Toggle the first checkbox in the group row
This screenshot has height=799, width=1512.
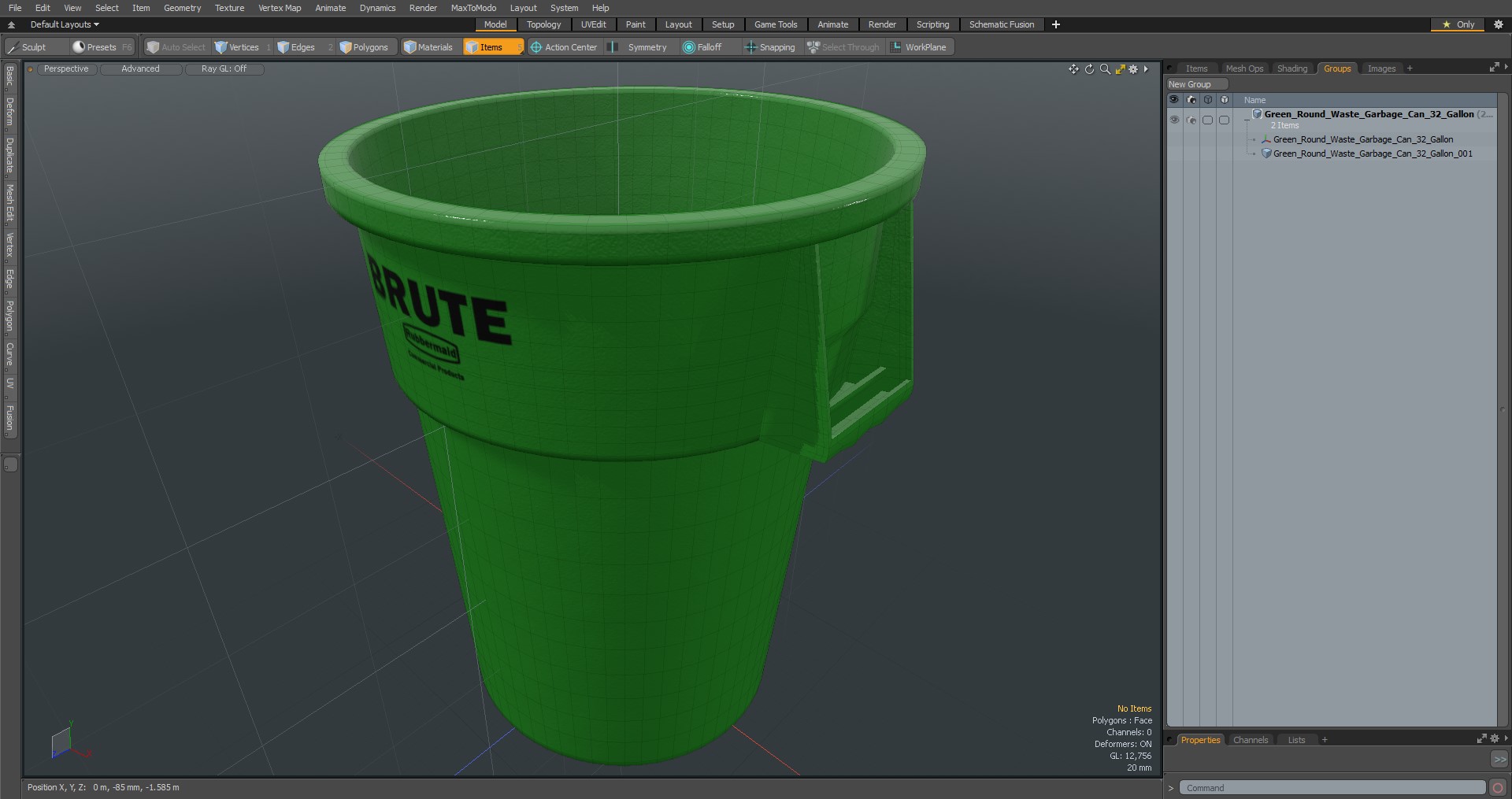(1207, 120)
